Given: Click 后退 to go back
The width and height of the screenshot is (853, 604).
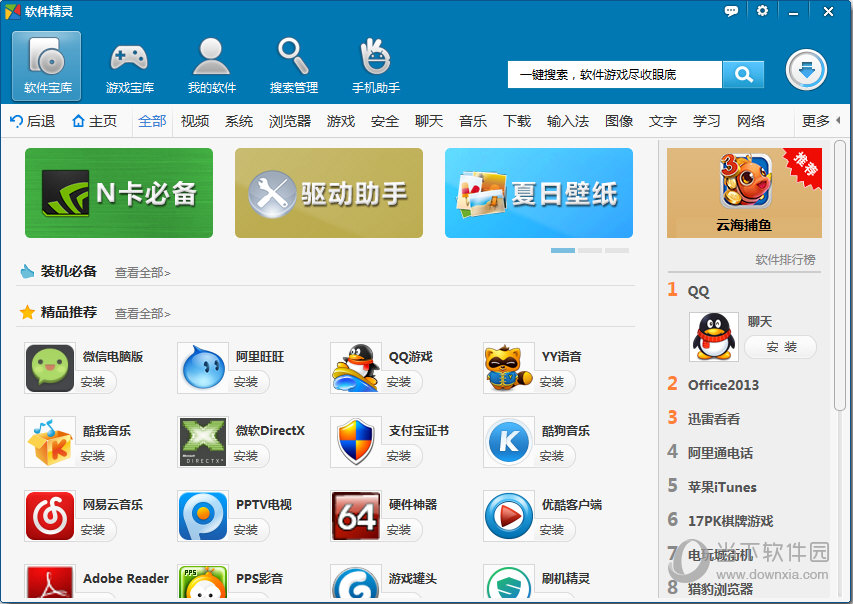Looking at the screenshot, I should [33, 121].
